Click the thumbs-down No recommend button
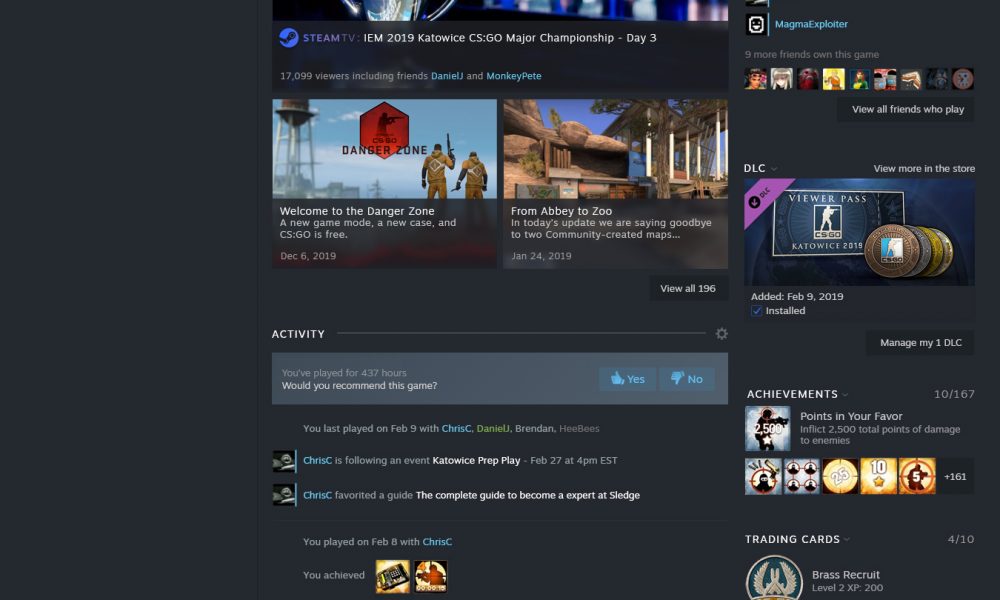 click(x=686, y=379)
